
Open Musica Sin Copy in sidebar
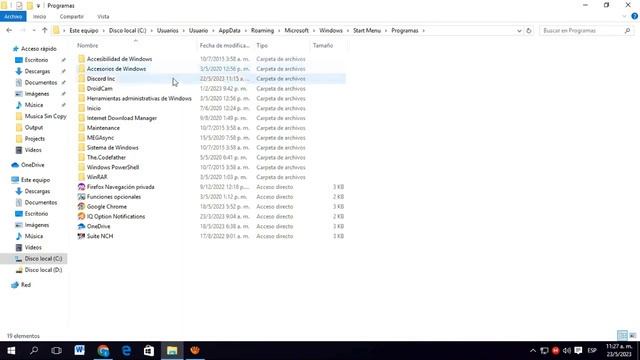coord(45,116)
